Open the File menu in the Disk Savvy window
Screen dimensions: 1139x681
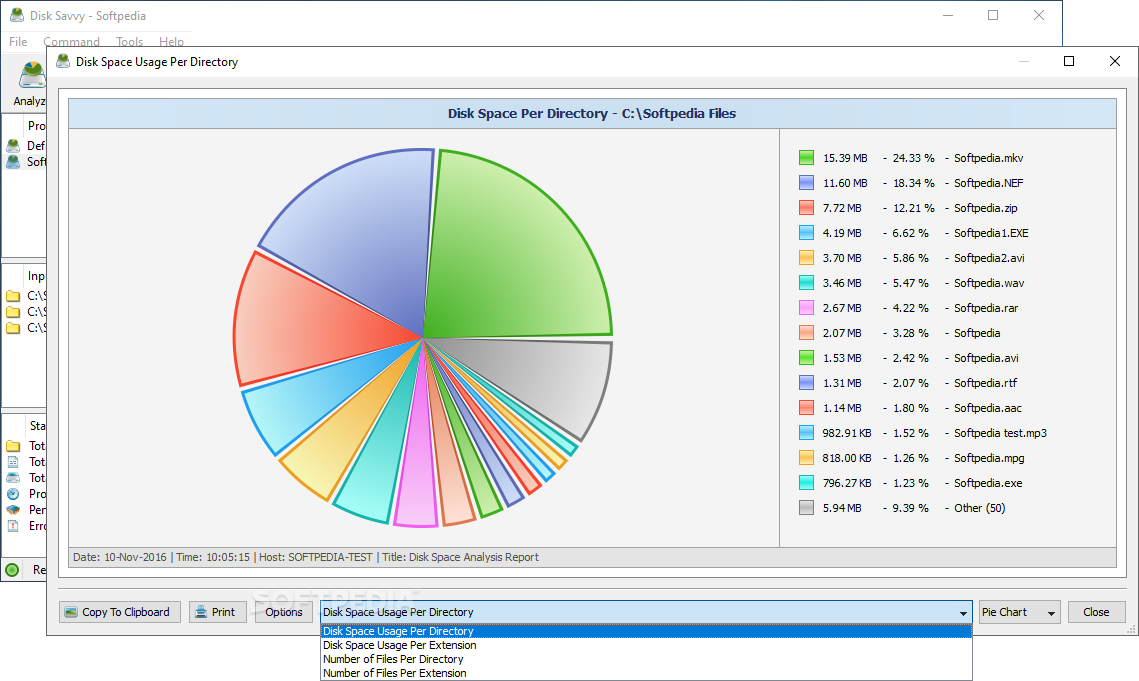coord(18,41)
